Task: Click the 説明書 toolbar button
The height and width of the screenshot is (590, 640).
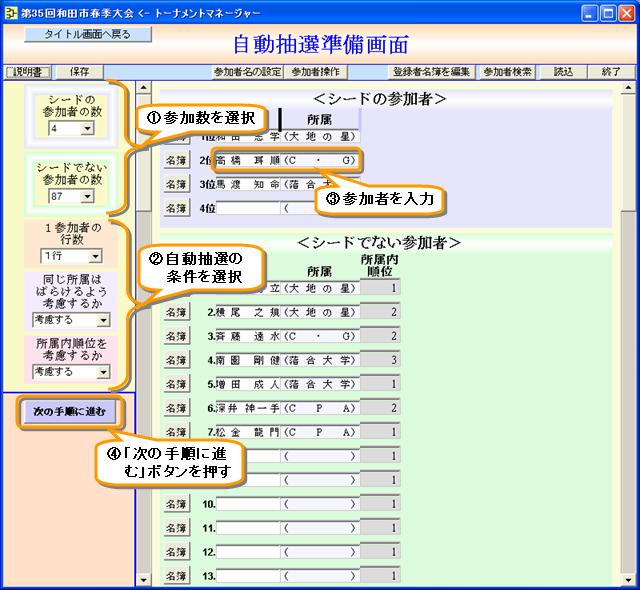Action: coord(25,72)
